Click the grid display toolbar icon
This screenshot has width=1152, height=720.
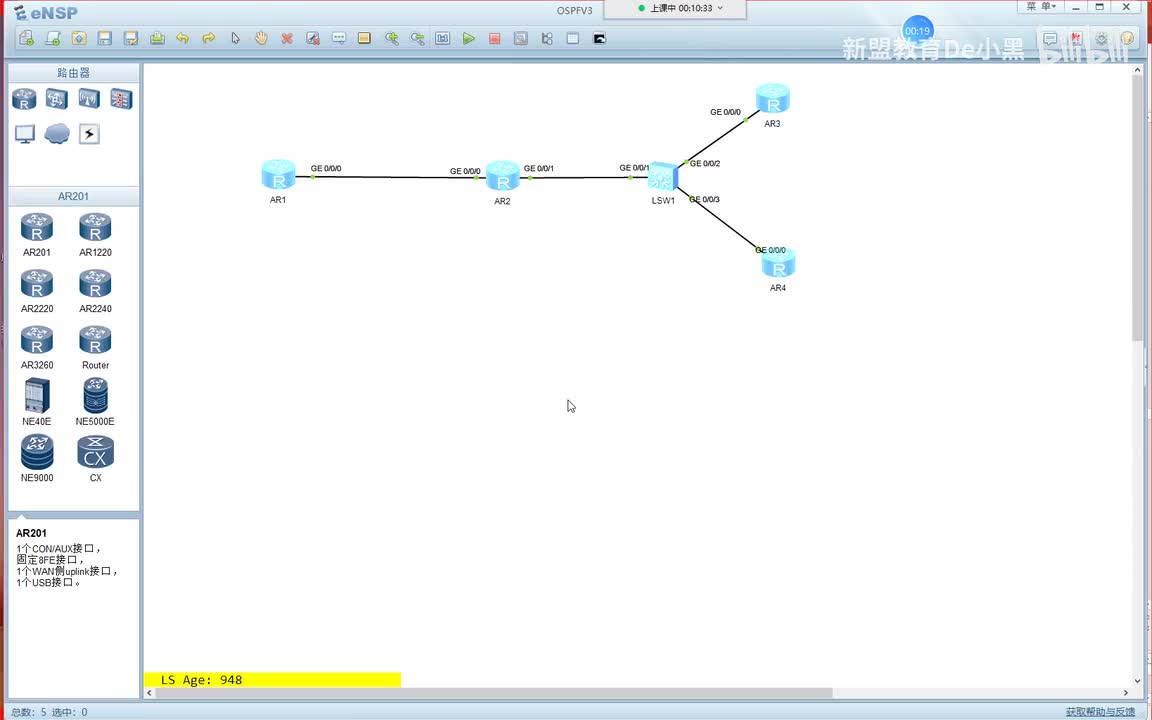click(573, 38)
